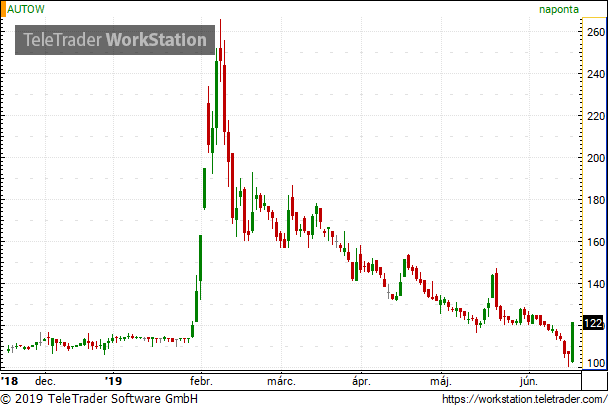
Task: Click the 100 price axis label
Action: click(x=596, y=363)
